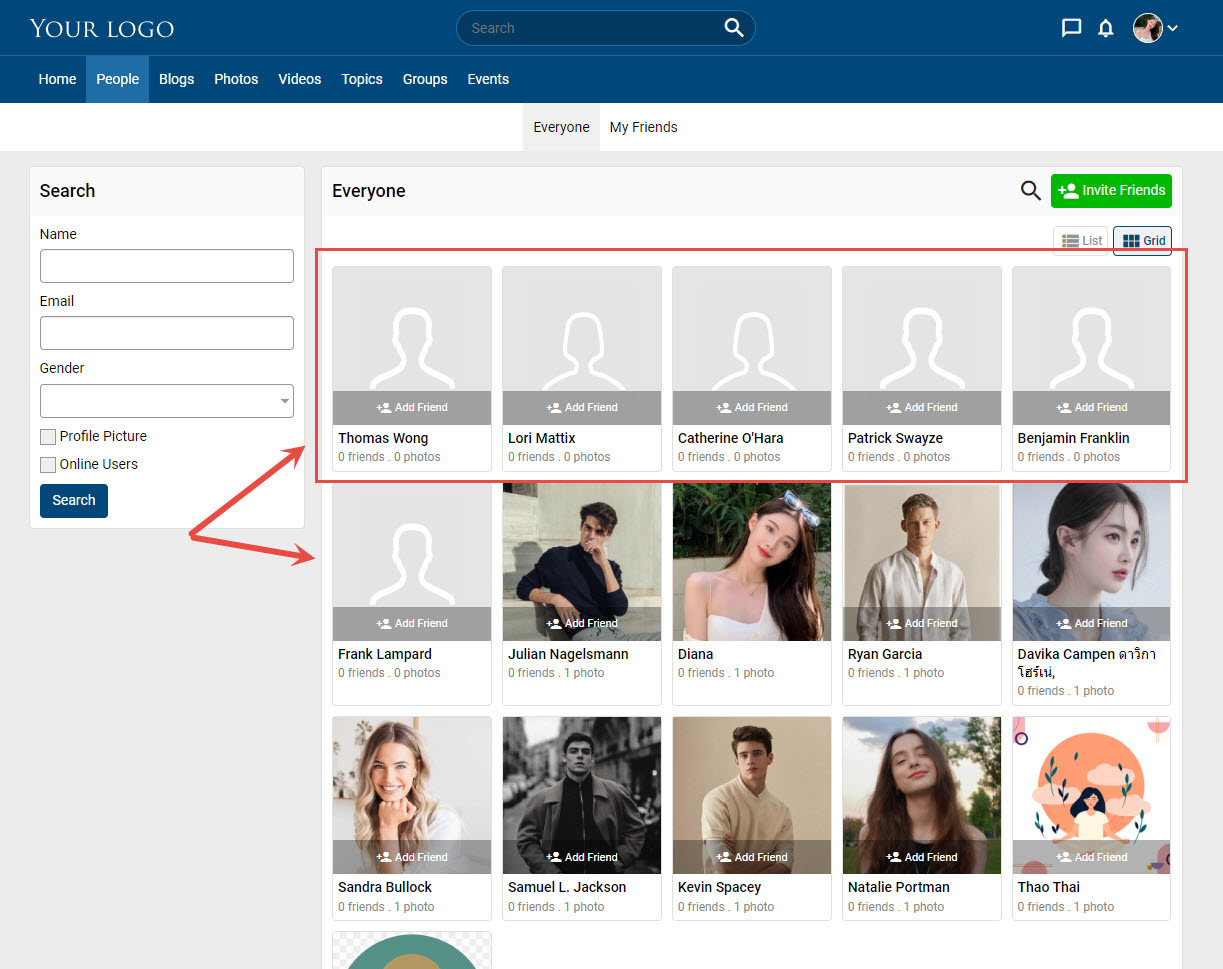The width and height of the screenshot is (1223, 969).
Task: Tick the Online Users checkbox
Action: pos(48,465)
